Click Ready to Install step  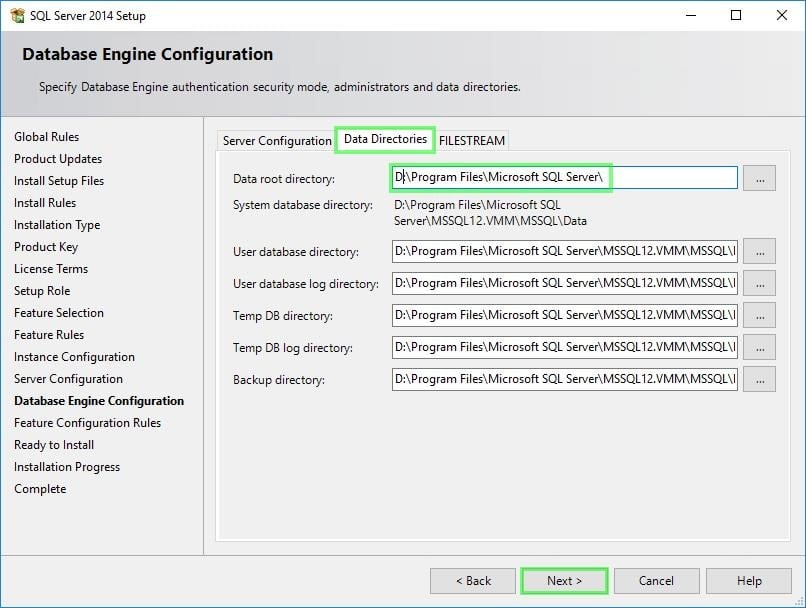pyautogui.click(x=54, y=445)
